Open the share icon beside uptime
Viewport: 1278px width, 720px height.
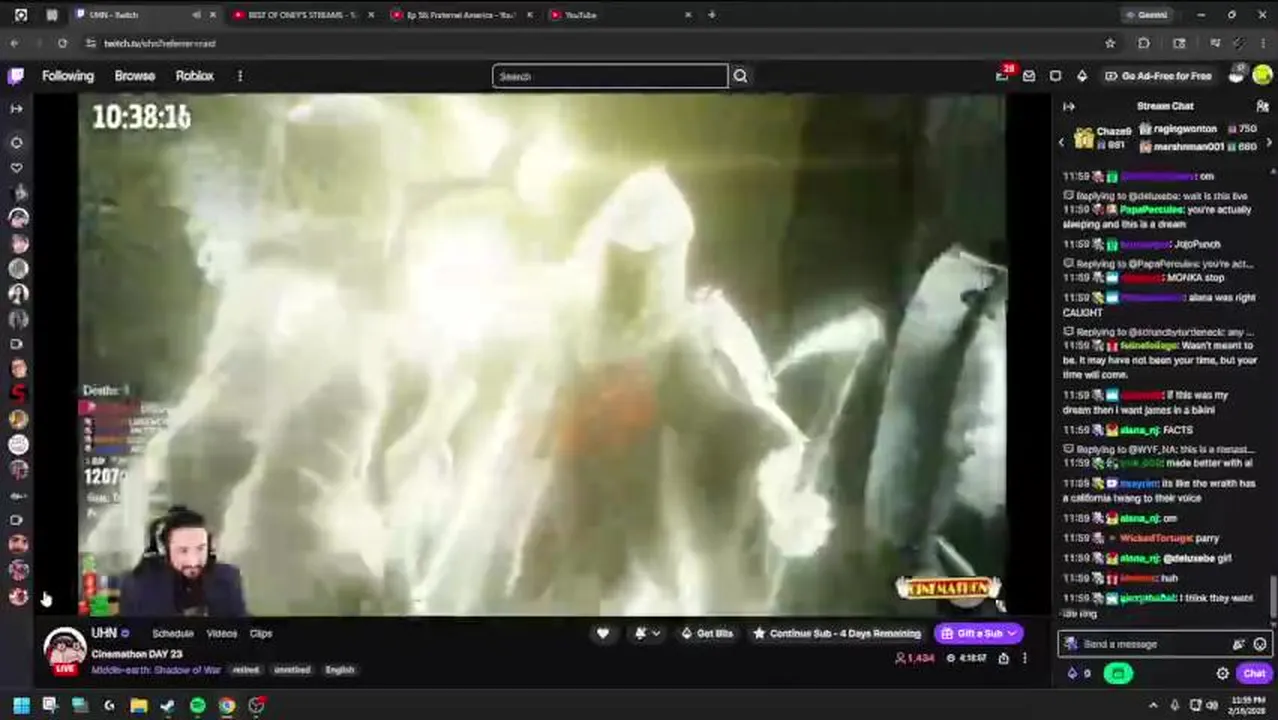click(1004, 658)
